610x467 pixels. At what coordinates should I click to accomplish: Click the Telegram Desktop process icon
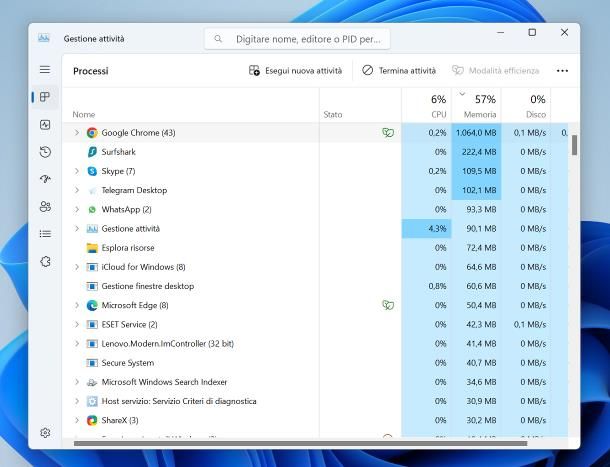[92, 190]
